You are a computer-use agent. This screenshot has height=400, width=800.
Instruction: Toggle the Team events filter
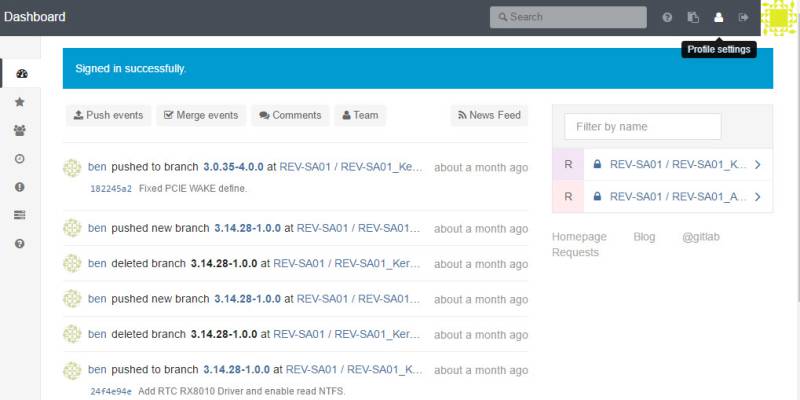click(x=360, y=115)
